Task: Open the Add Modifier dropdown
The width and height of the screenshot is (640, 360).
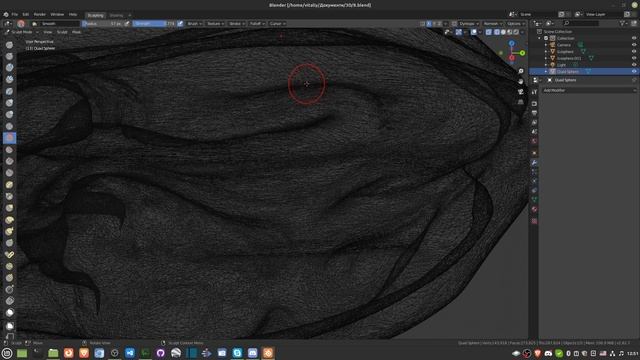Action: point(589,90)
